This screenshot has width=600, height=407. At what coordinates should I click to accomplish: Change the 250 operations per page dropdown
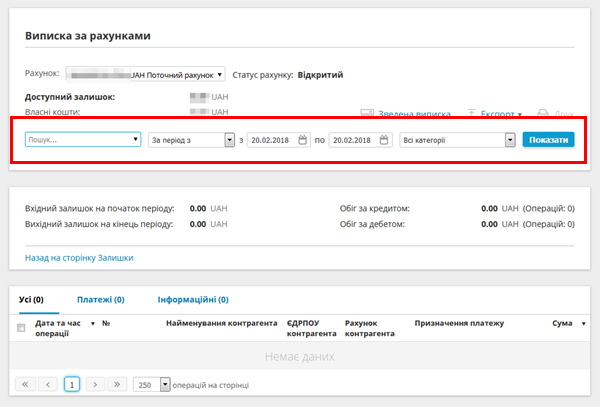point(151,384)
